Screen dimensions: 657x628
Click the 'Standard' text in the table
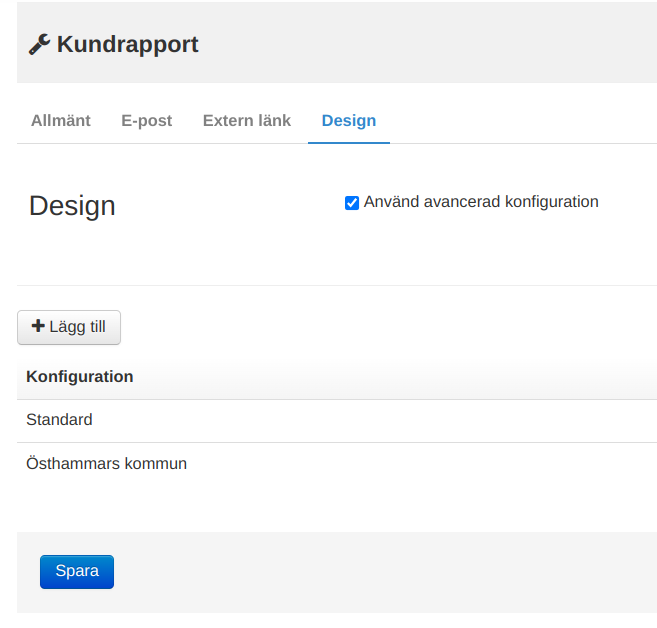[59, 420]
